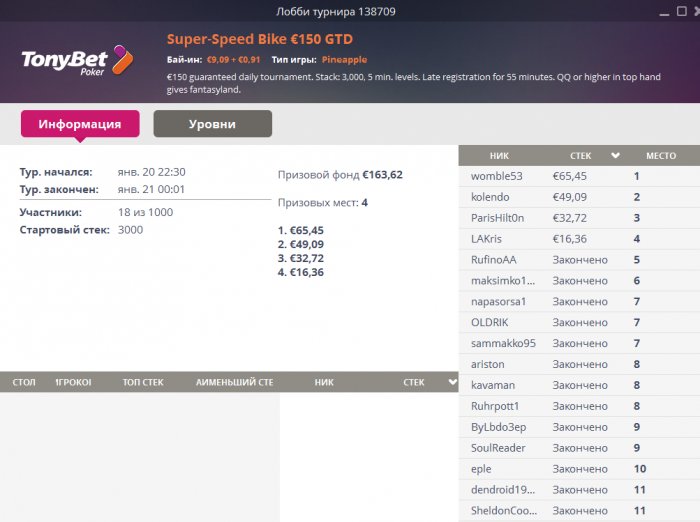
Task: Maximize the tournament lobby window
Action: pos(682,11)
